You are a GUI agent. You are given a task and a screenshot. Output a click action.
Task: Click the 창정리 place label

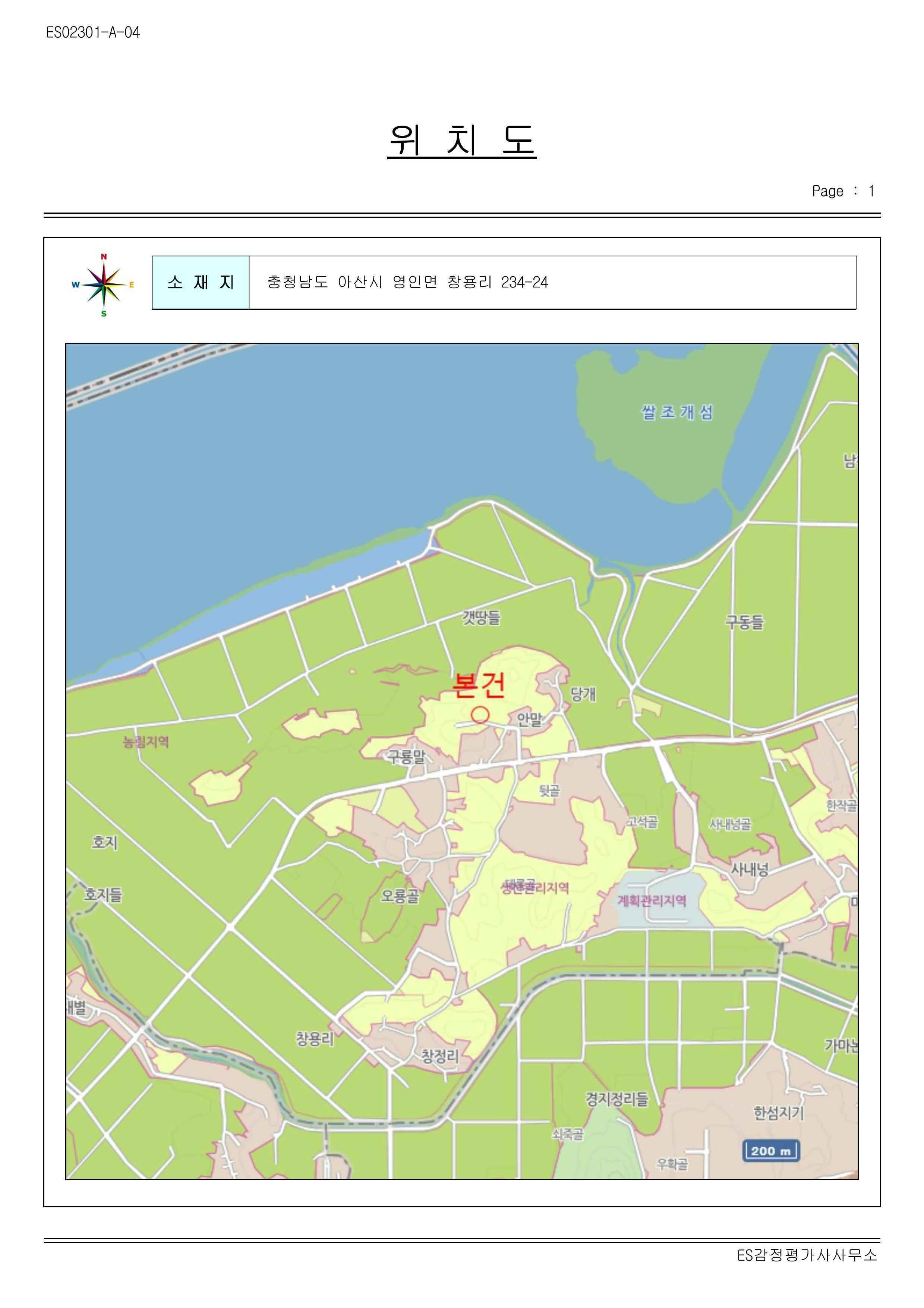pos(439,1056)
